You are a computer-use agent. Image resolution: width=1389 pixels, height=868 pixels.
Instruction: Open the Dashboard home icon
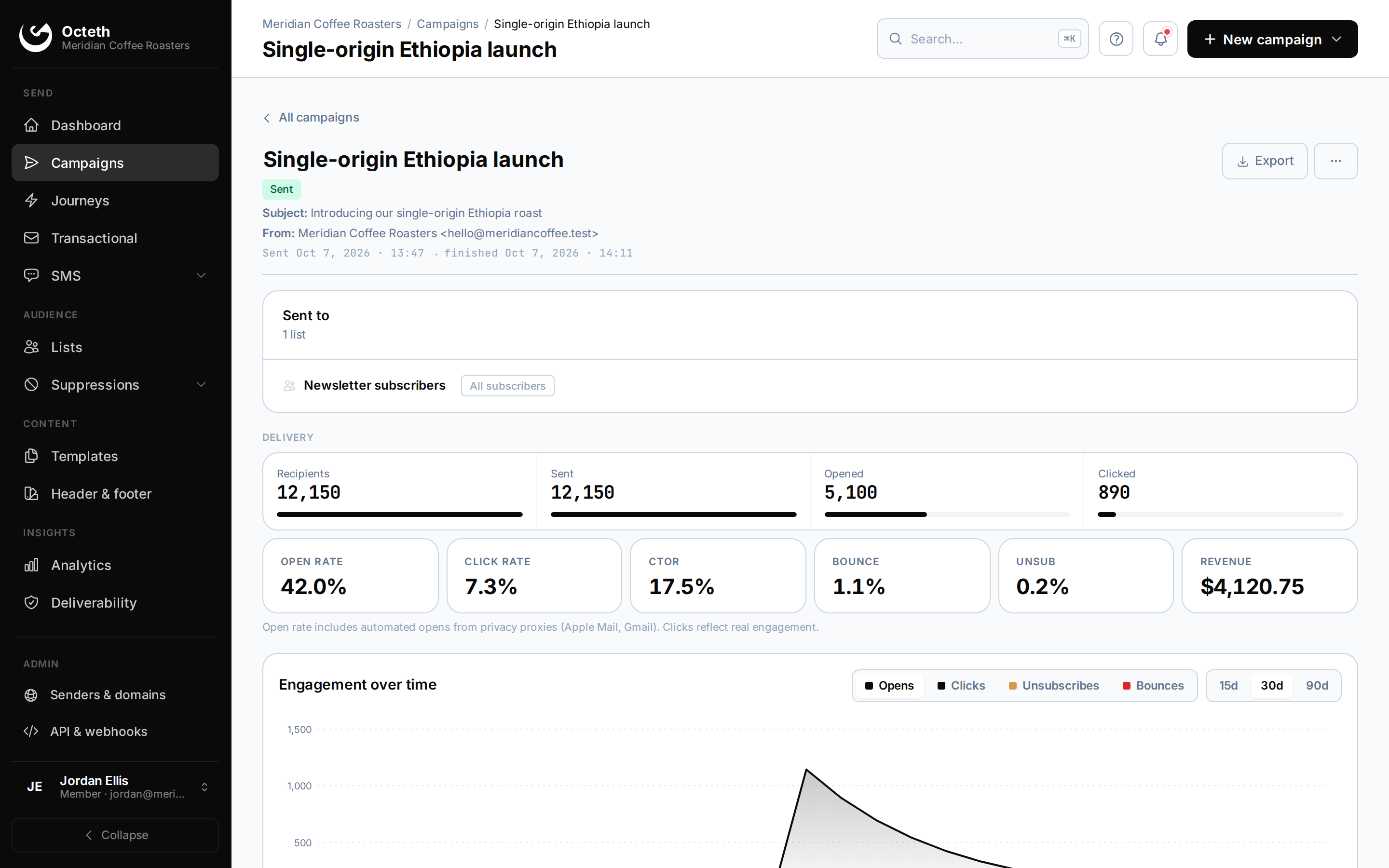click(x=31, y=125)
